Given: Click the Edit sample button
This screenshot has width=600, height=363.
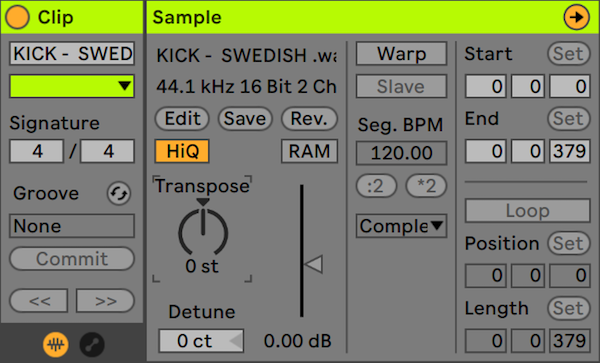Looking at the screenshot, I should click(x=182, y=119).
